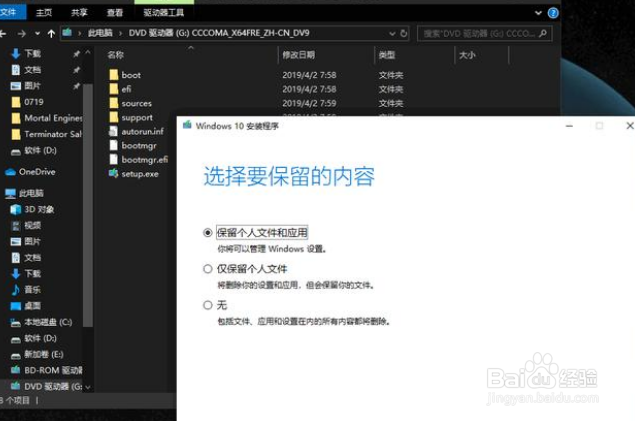Image resolution: width=635 pixels, height=421 pixels.
Task: Select the support folder
Action: point(137,117)
